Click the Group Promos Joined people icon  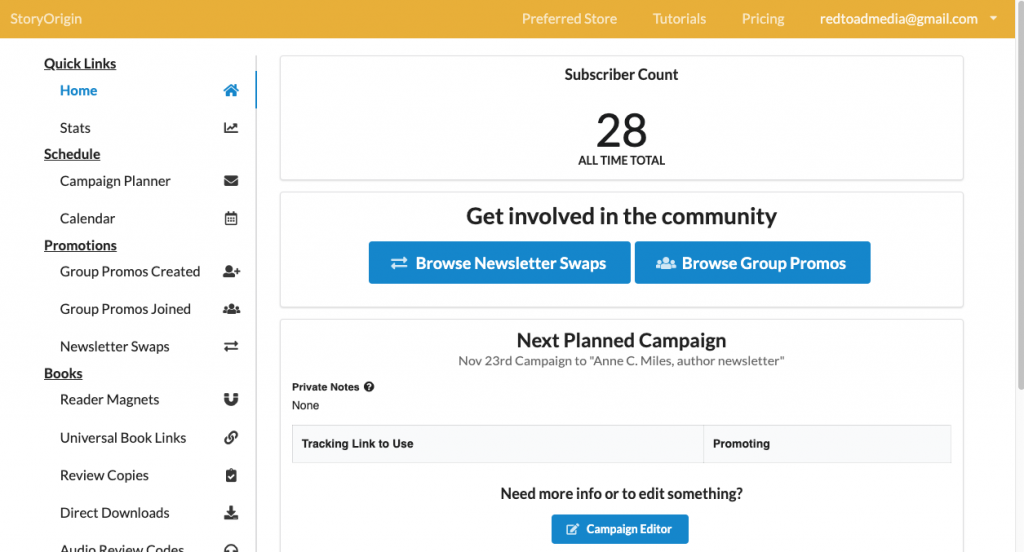(x=232, y=309)
